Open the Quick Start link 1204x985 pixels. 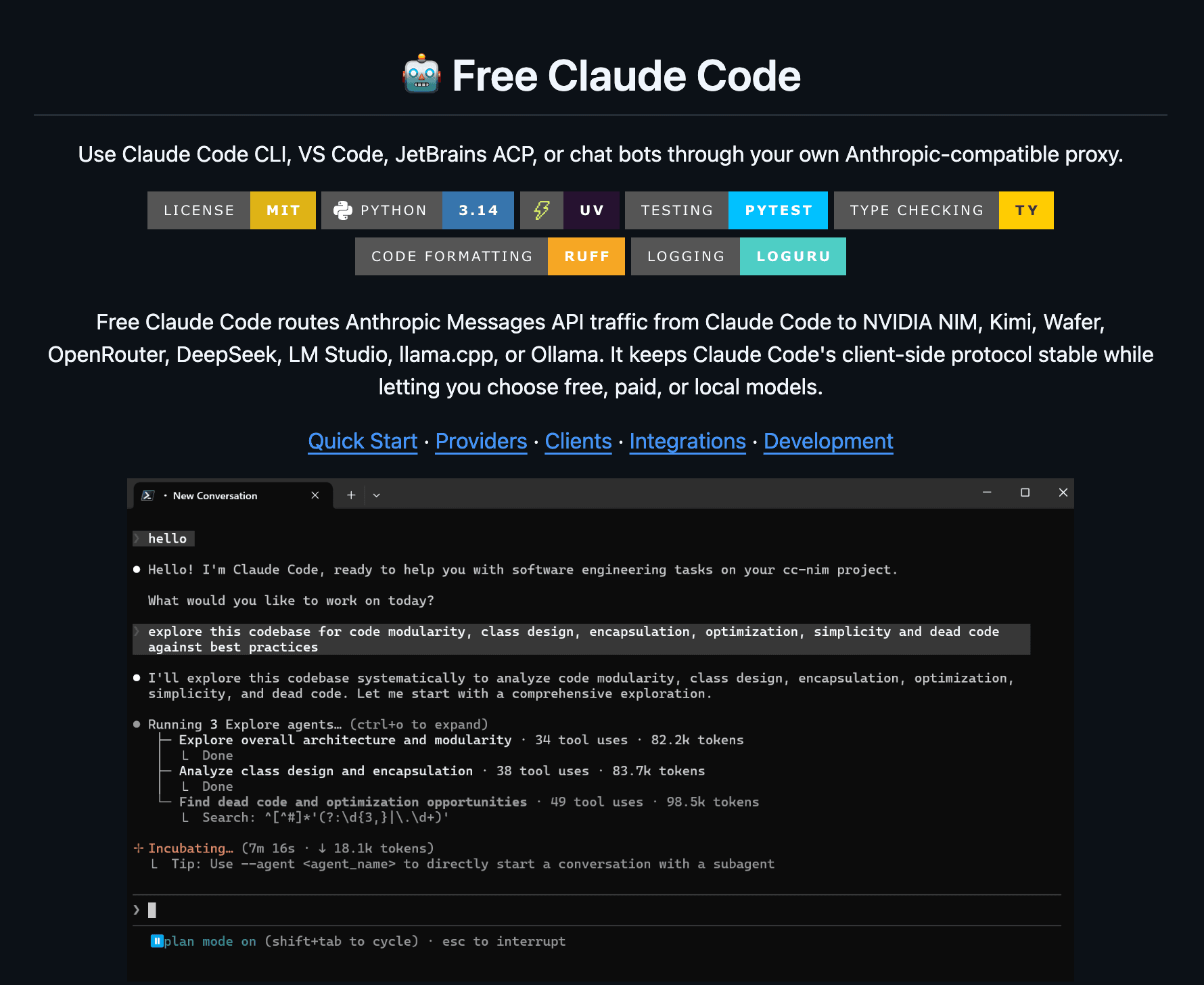(x=363, y=441)
